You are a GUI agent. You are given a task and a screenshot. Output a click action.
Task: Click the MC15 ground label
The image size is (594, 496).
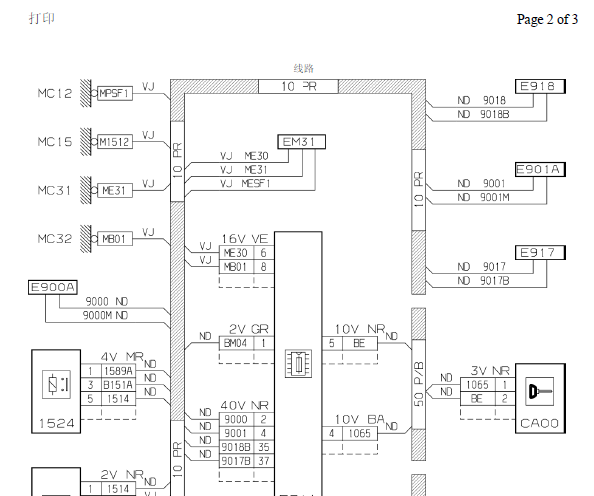click(x=55, y=142)
